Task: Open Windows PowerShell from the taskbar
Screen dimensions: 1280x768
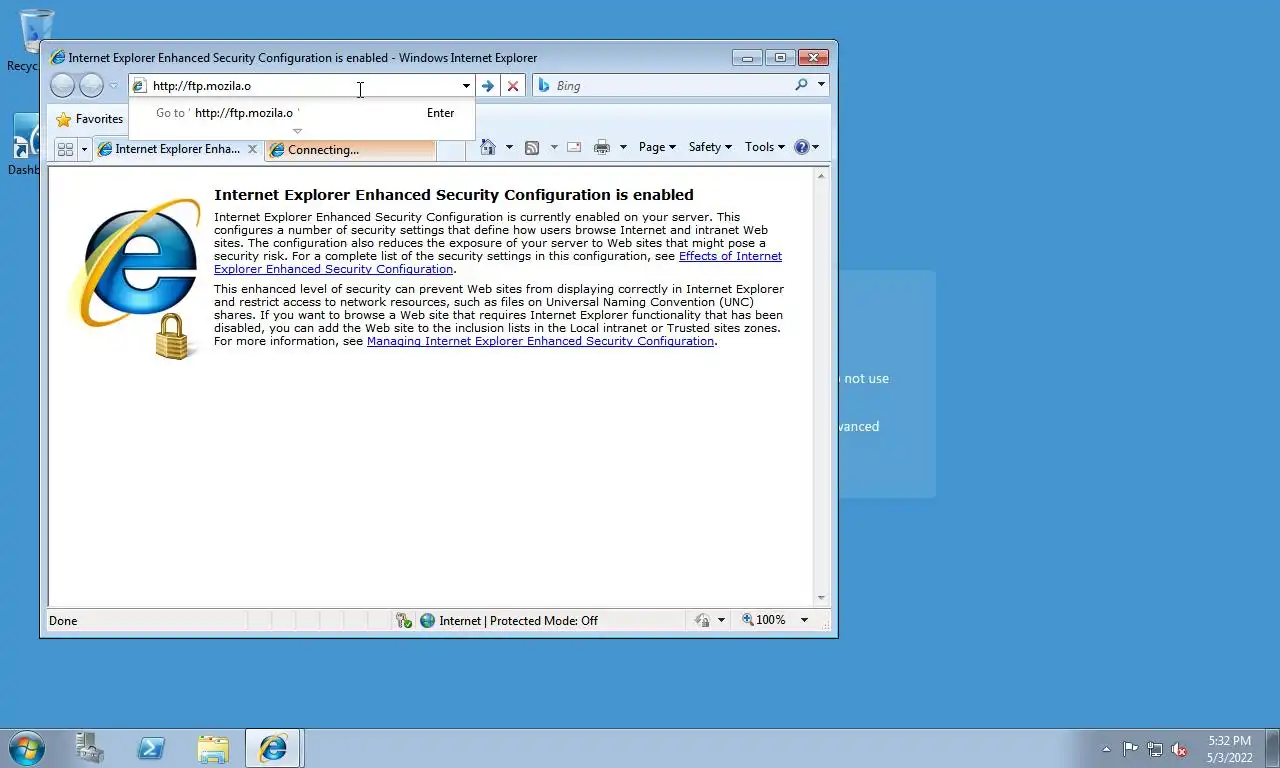Action: [x=151, y=748]
